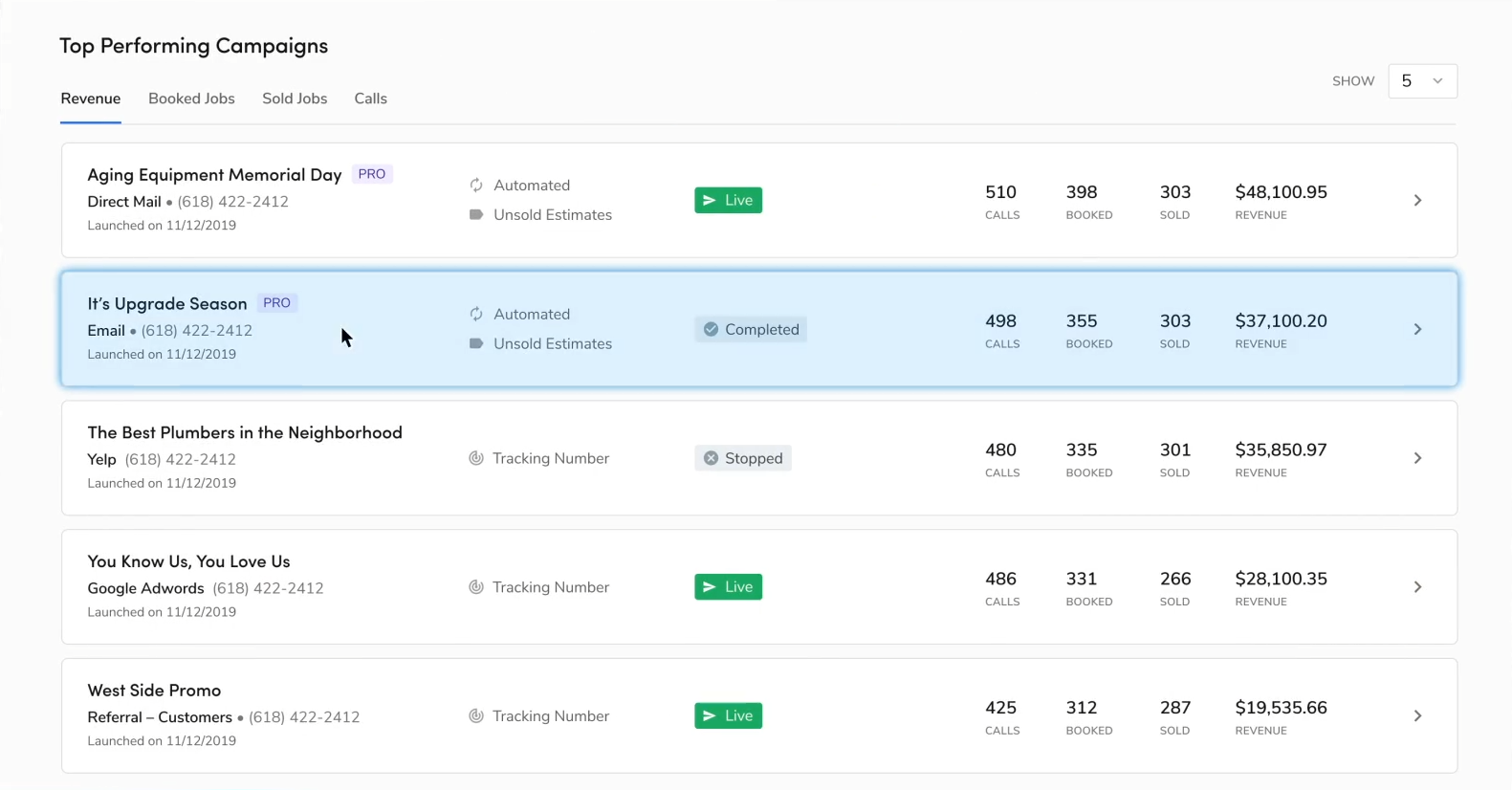The width and height of the screenshot is (1512, 790).
Task: Click 480 calls count
Action: (x=1000, y=450)
